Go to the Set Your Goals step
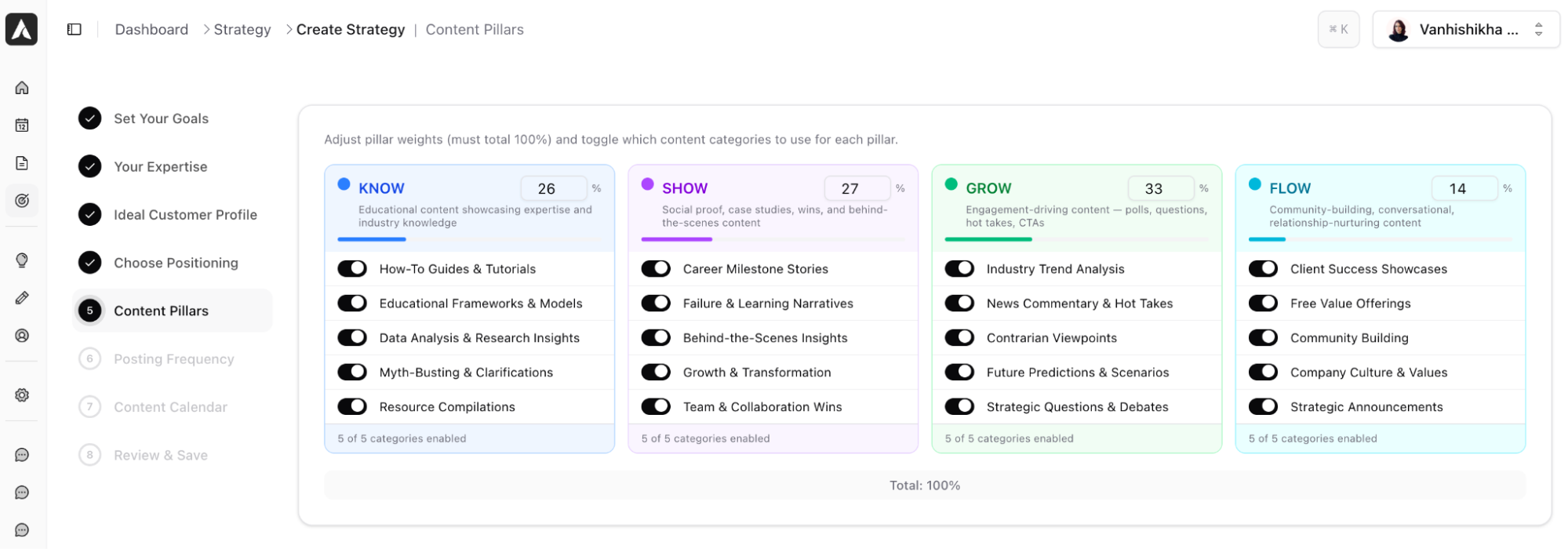 coord(161,118)
